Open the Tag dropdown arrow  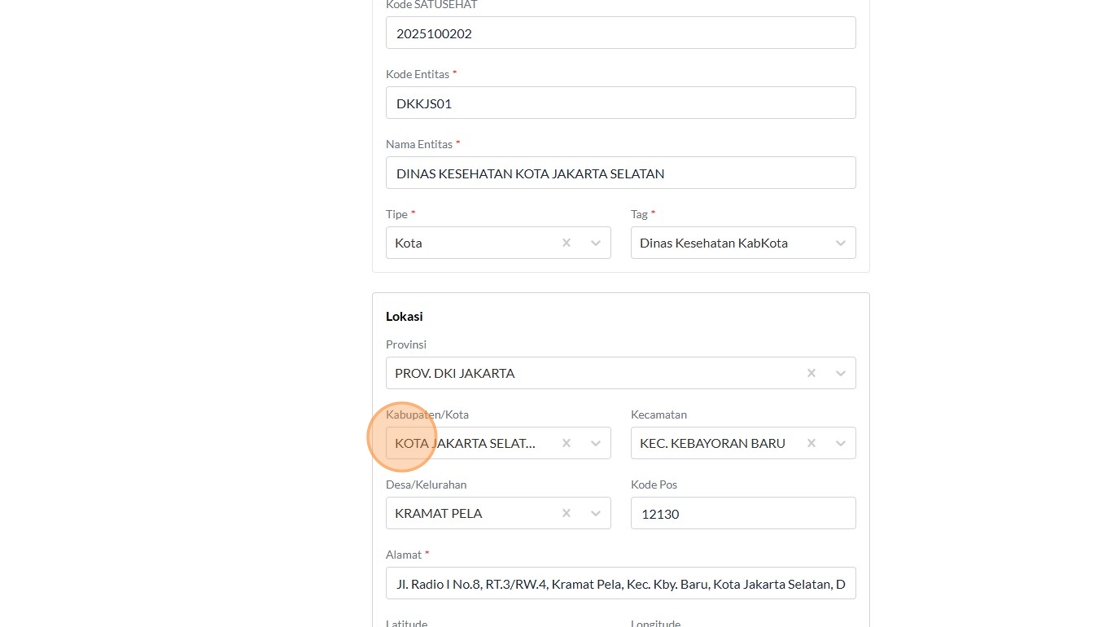(x=841, y=243)
